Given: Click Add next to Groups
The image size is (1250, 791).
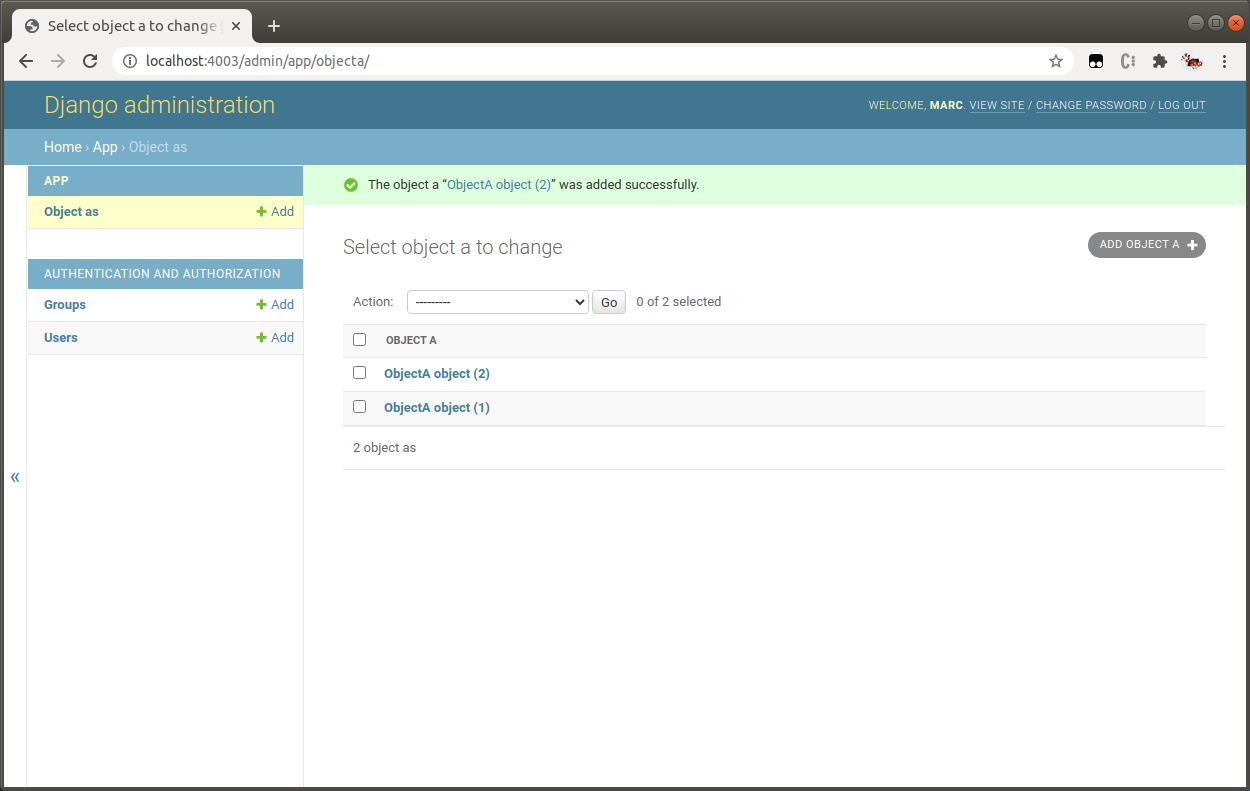Looking at the screenshot, I should pos(275,305).
